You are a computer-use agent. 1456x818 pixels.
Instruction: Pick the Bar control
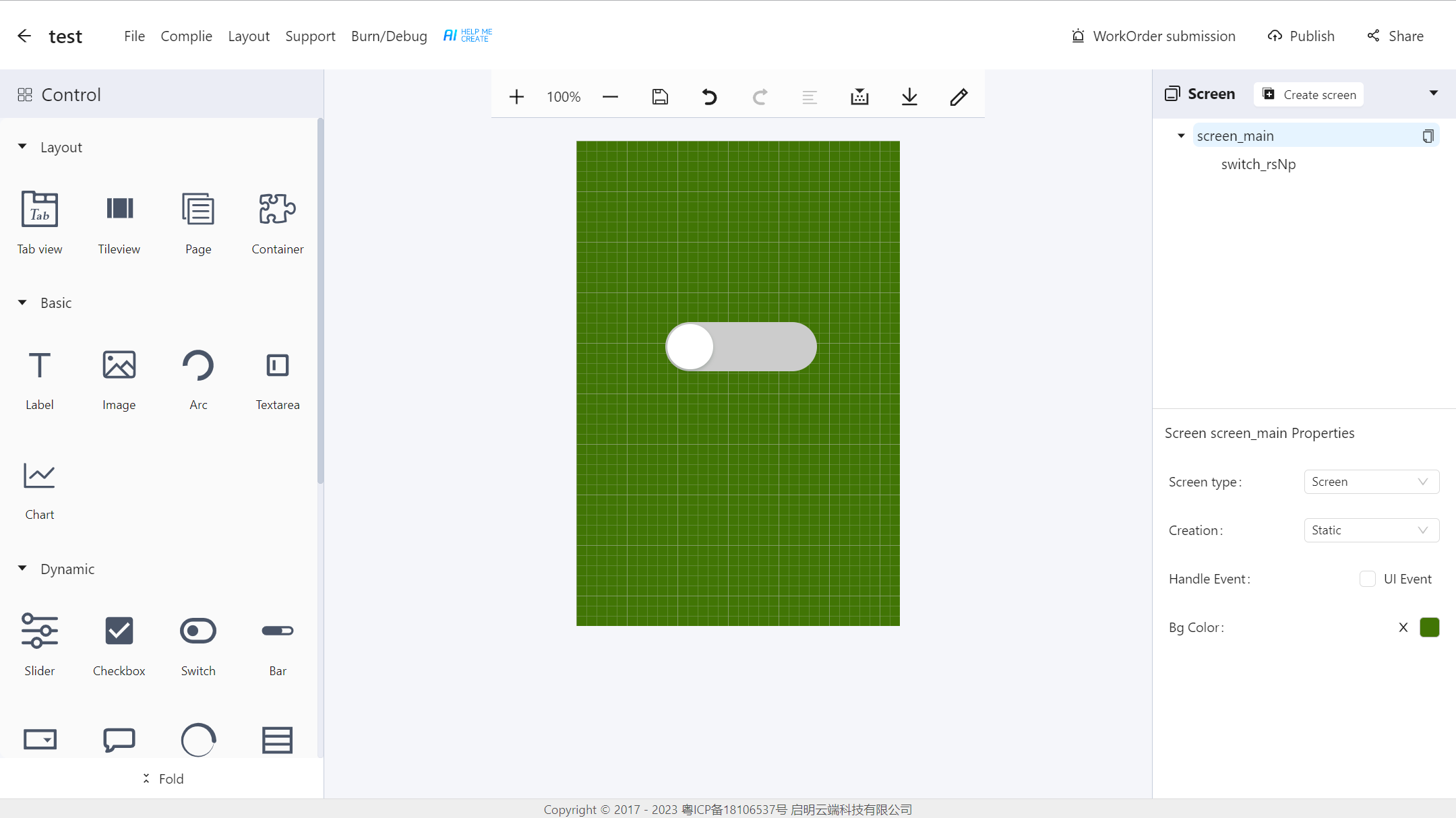pos(278,644)
